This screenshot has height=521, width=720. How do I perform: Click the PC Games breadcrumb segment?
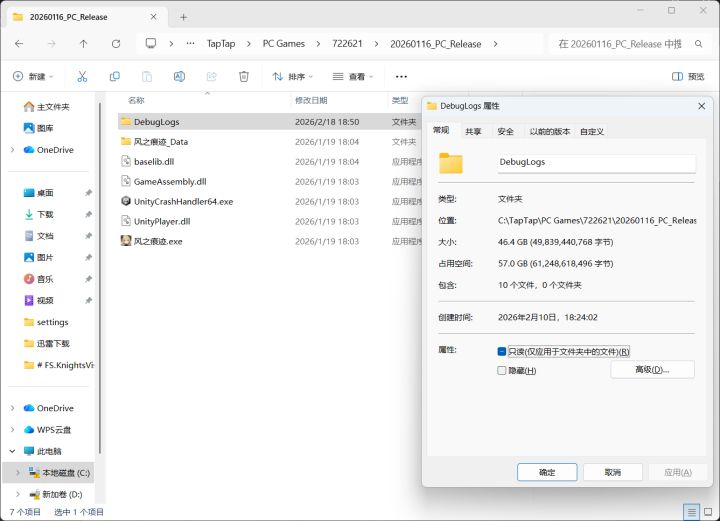click(284, 44)
